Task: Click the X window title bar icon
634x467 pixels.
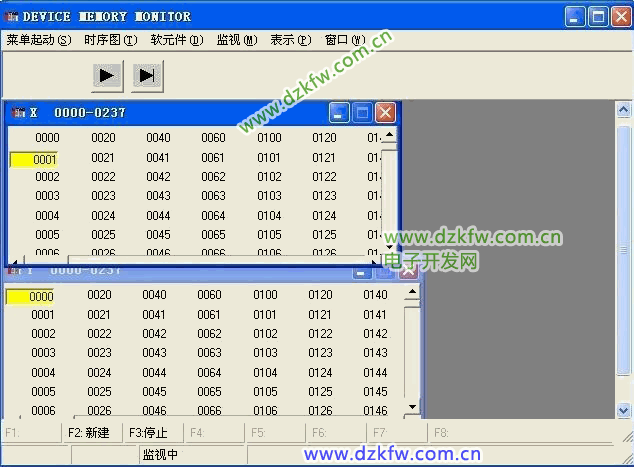Action: tap(18, 113)
